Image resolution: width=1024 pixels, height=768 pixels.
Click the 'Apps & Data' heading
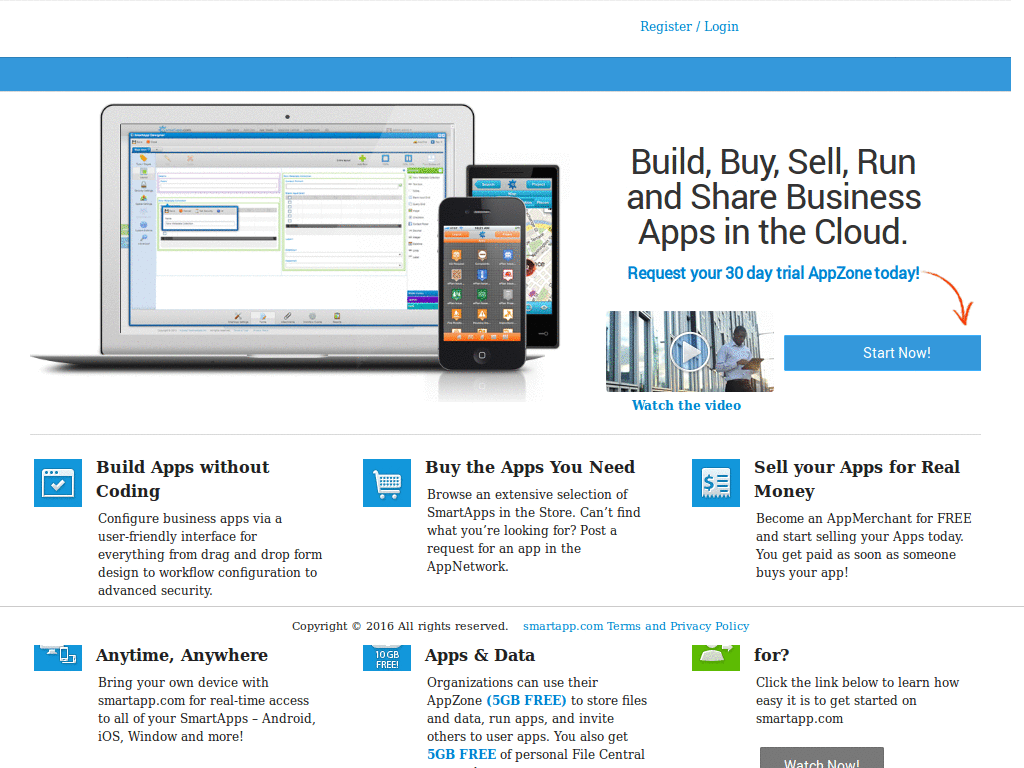click(x=480, y=655)
